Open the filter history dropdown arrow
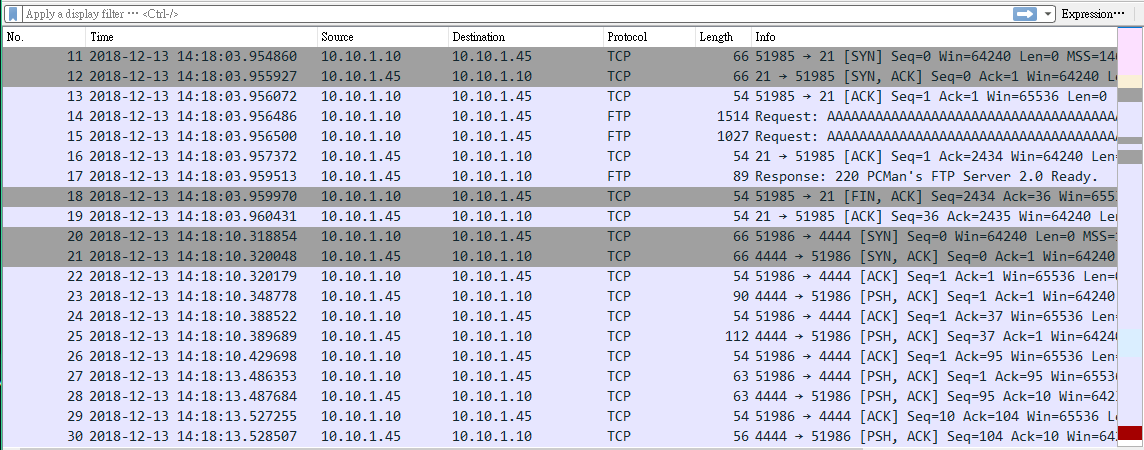Screen dimensions: 1144x450 [1048, 14]
